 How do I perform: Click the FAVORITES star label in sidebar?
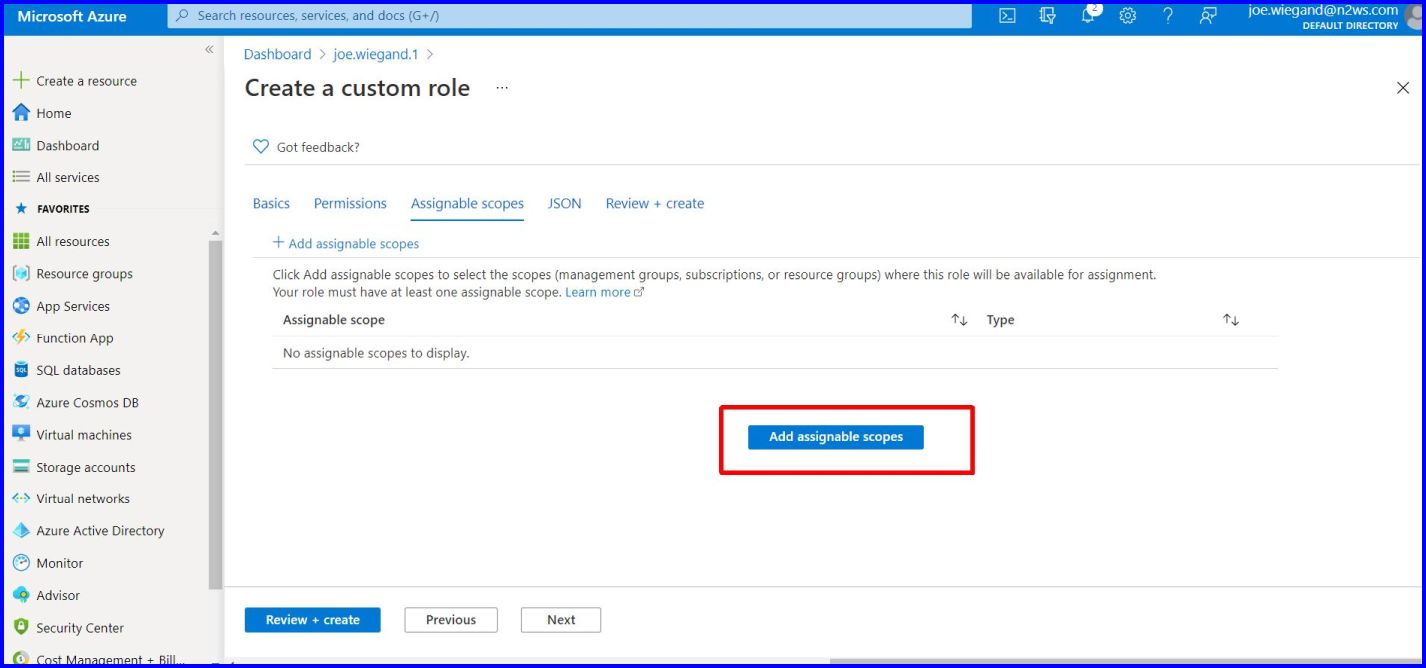(51, 209)
